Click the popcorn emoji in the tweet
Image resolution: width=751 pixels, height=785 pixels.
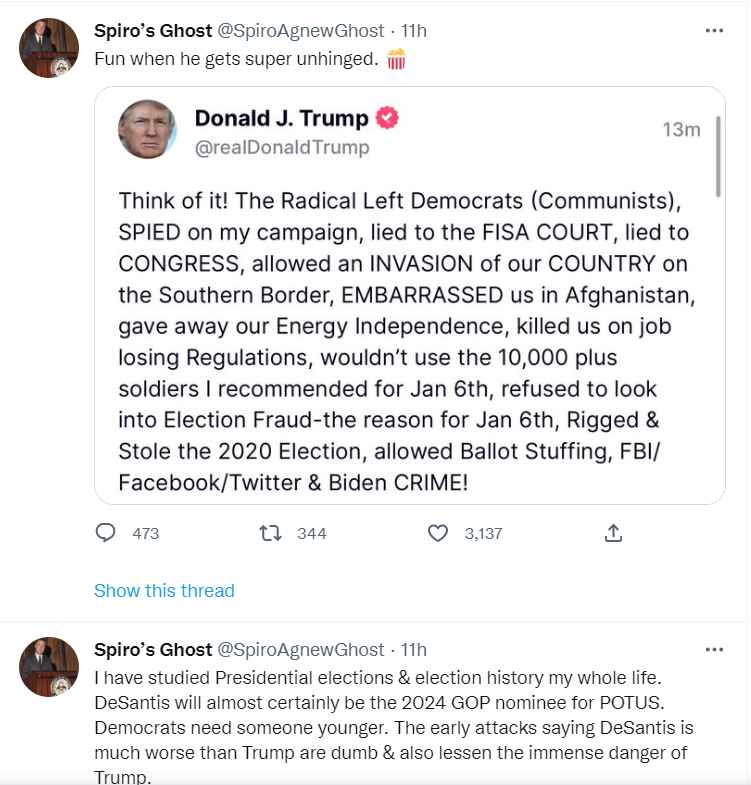396,59
